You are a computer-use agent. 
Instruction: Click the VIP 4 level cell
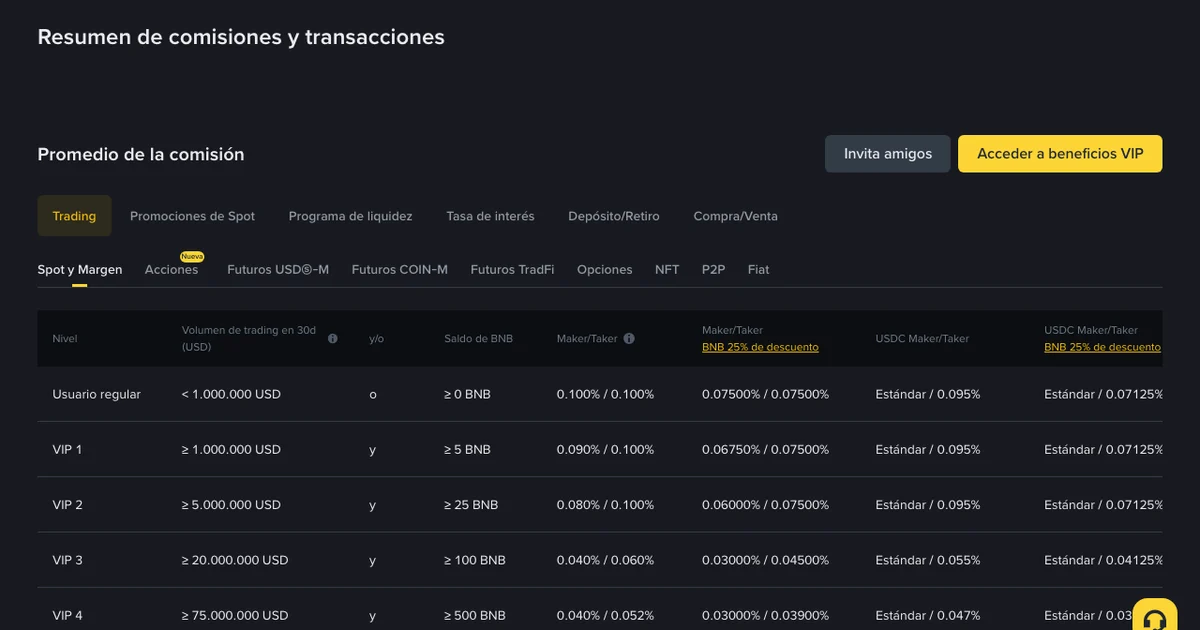point(67,615)
